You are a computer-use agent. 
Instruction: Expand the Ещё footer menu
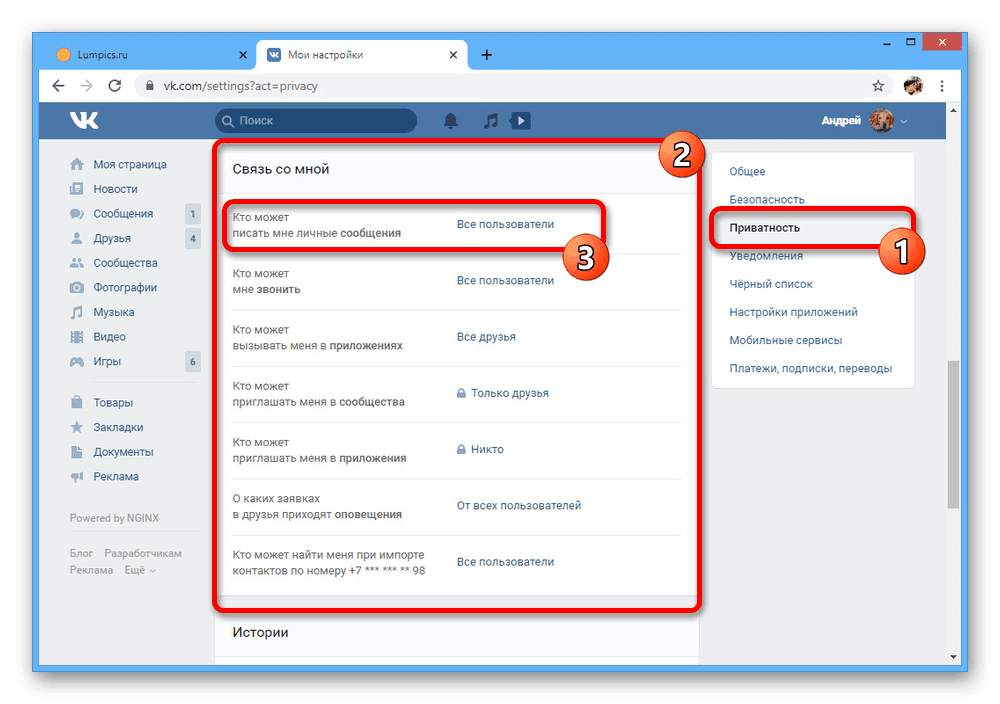click(x=140, y=570)
